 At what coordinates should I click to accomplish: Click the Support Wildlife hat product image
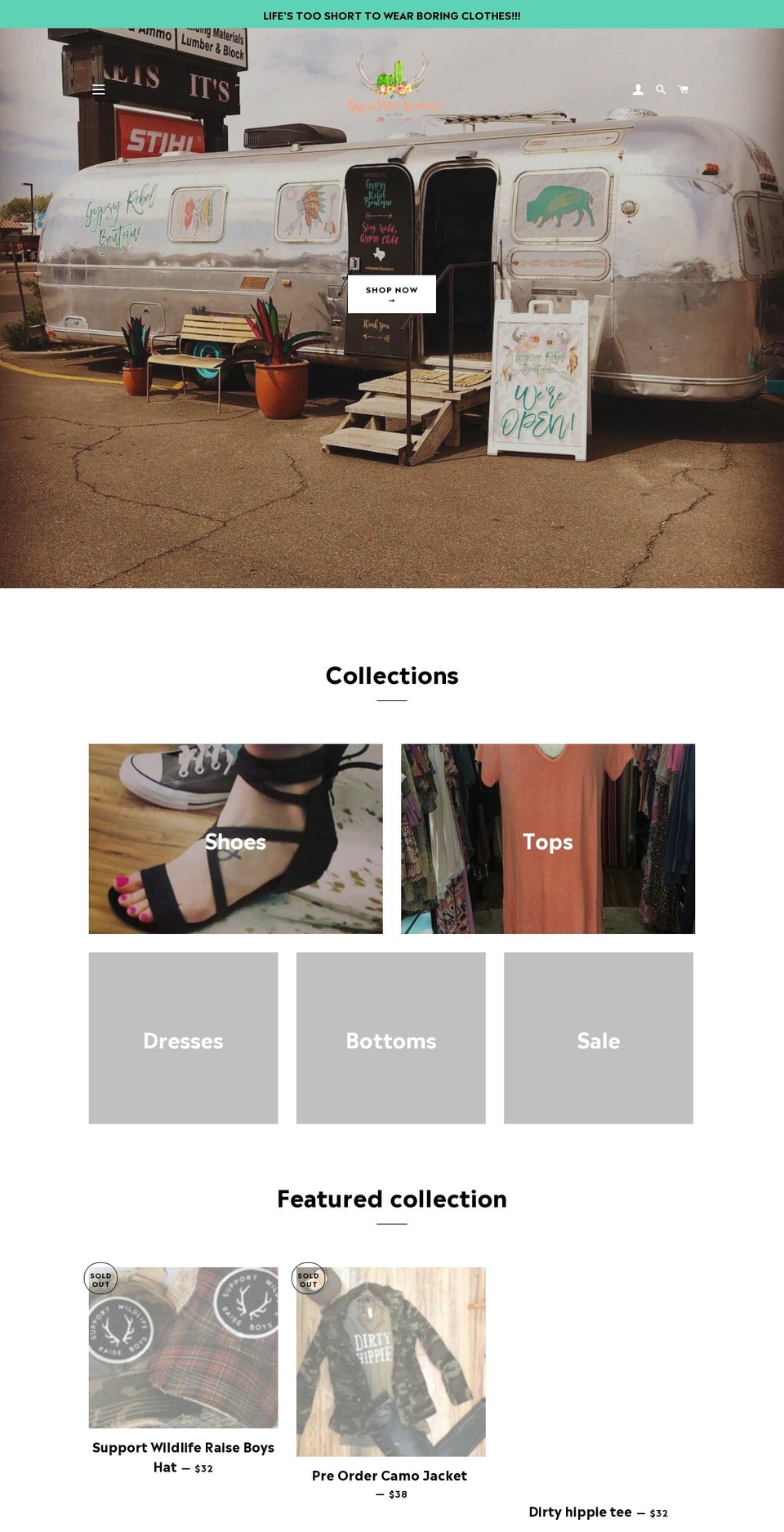(184, 1347)
